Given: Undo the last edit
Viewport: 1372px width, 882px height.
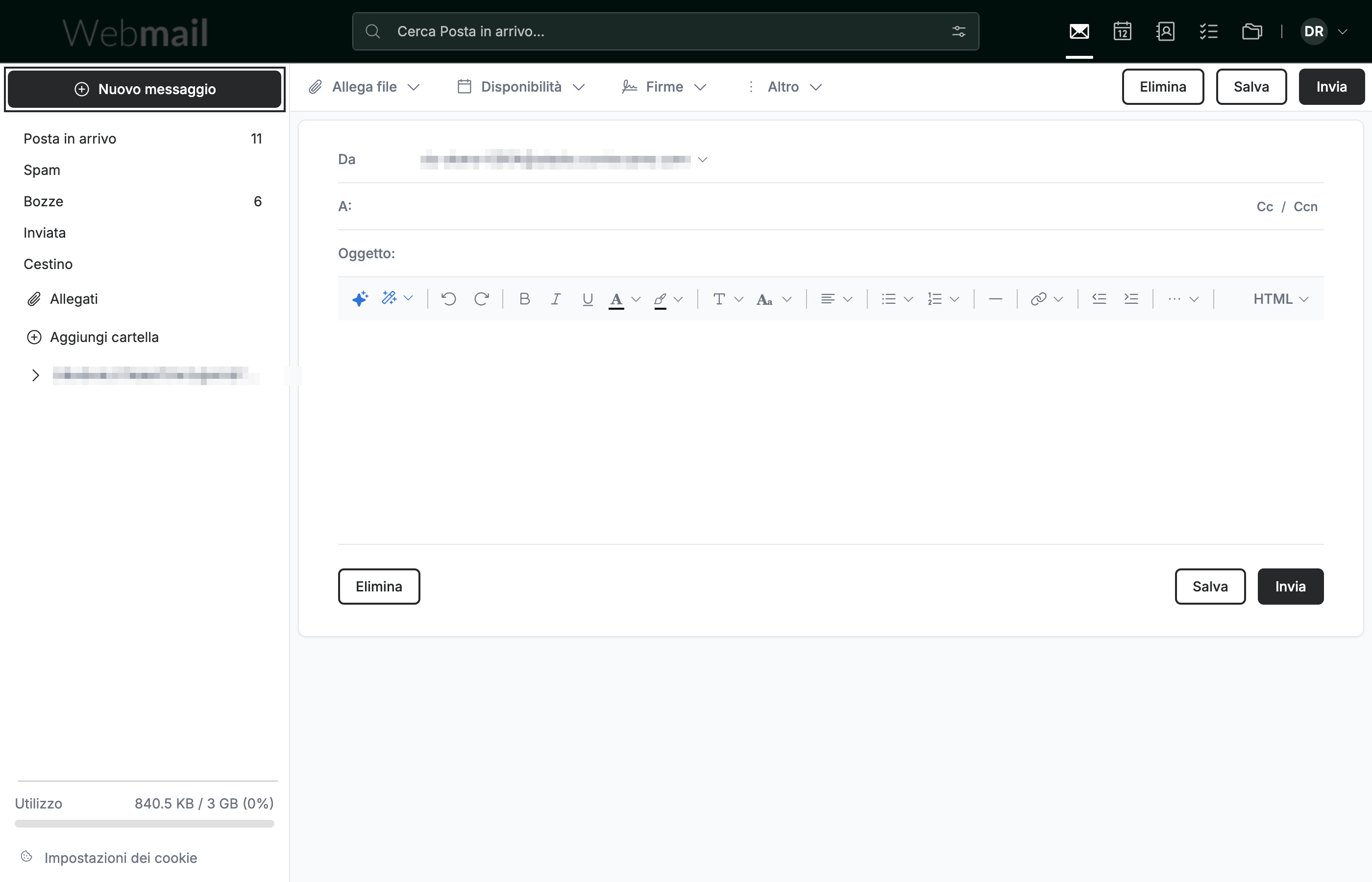Looking at the screenshot, I should pos(448,298).
